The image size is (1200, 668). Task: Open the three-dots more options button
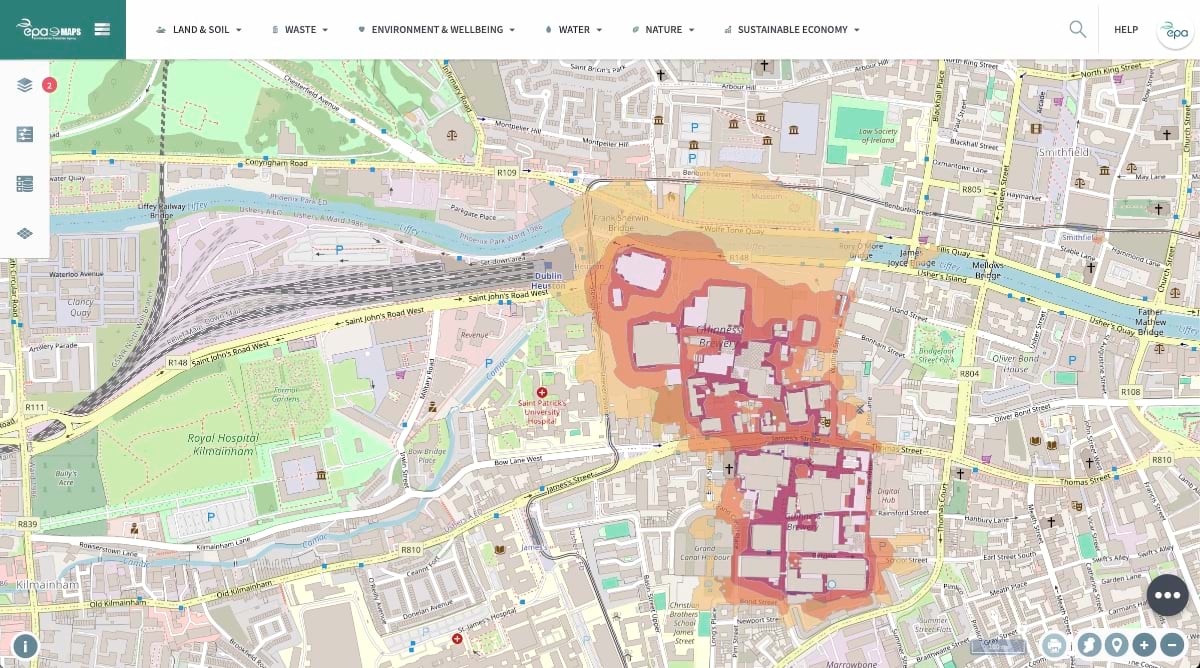1167,595
